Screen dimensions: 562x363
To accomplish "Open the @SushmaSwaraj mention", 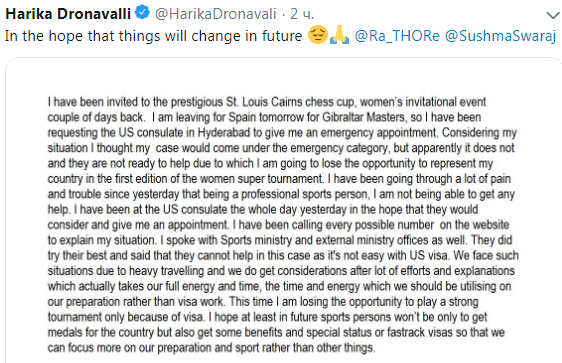I will tap(500, 36).
